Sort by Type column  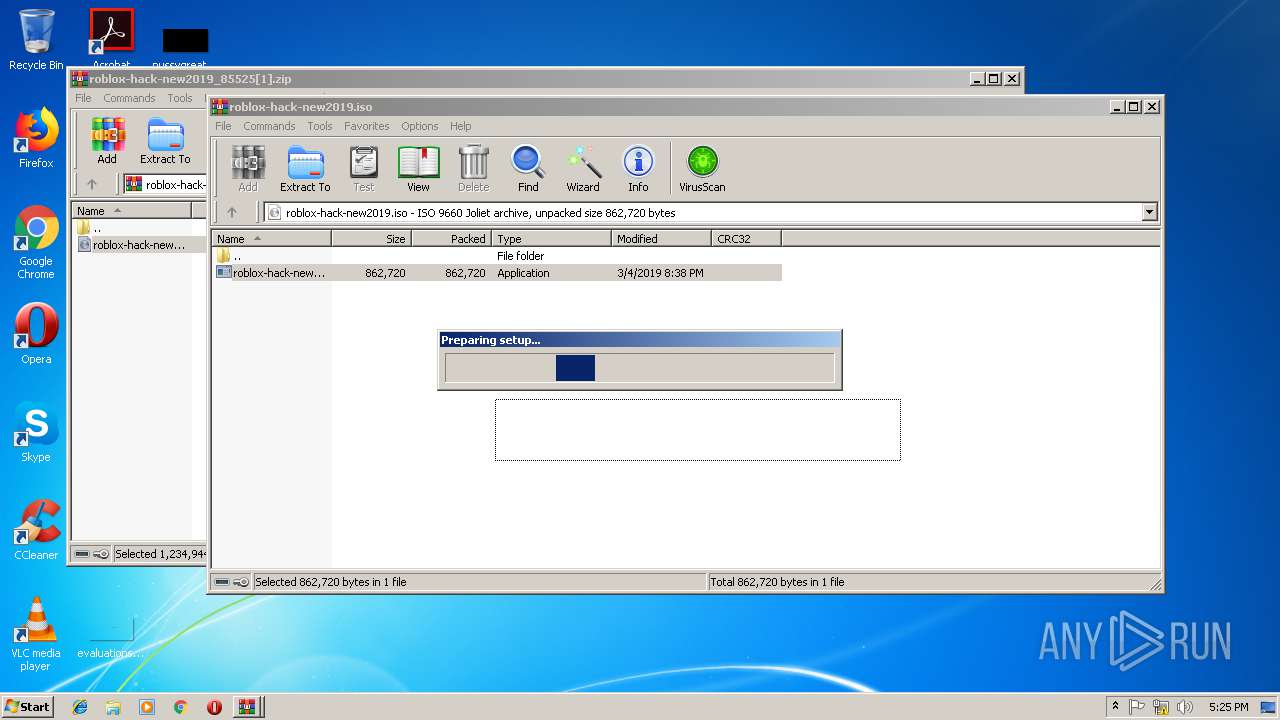pos(551,239)
